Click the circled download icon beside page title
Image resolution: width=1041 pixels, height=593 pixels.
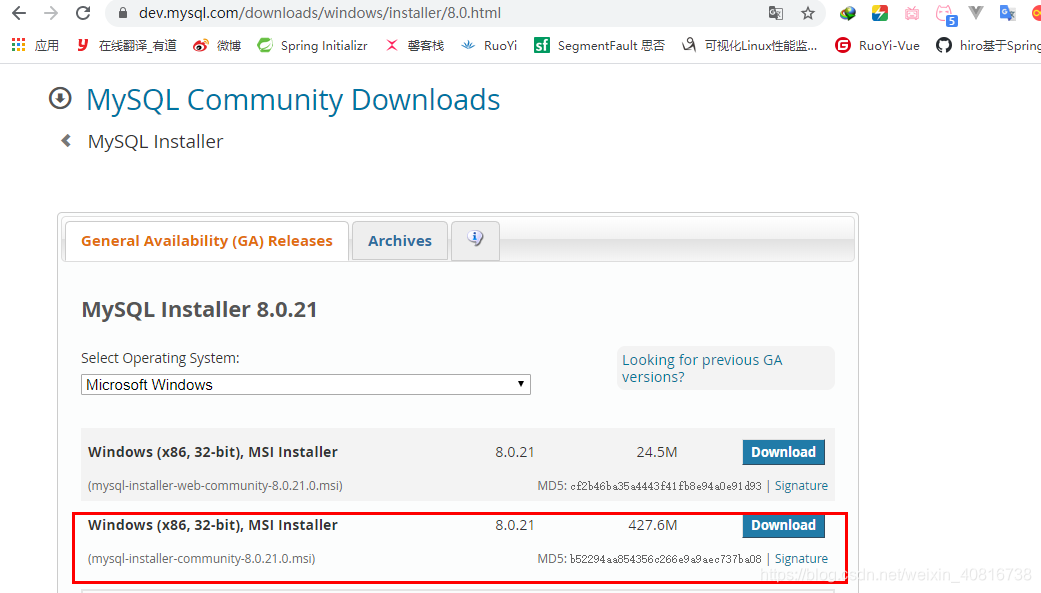coord(60,98)
